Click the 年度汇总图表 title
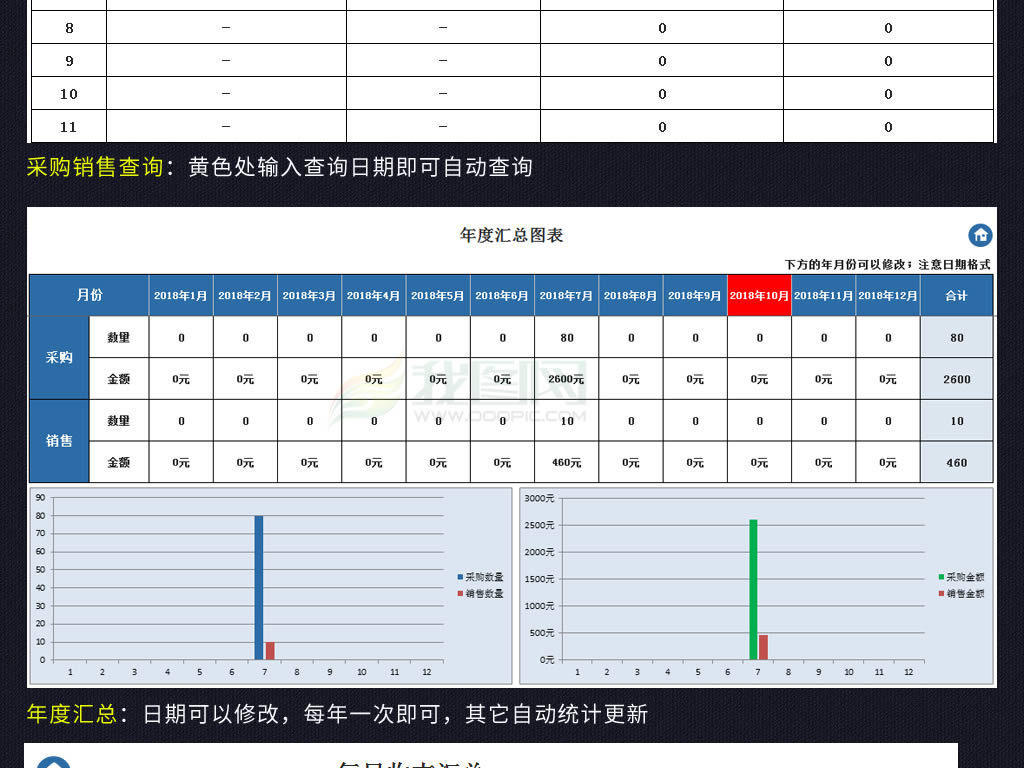1024x768 pixels. (511, 236)
